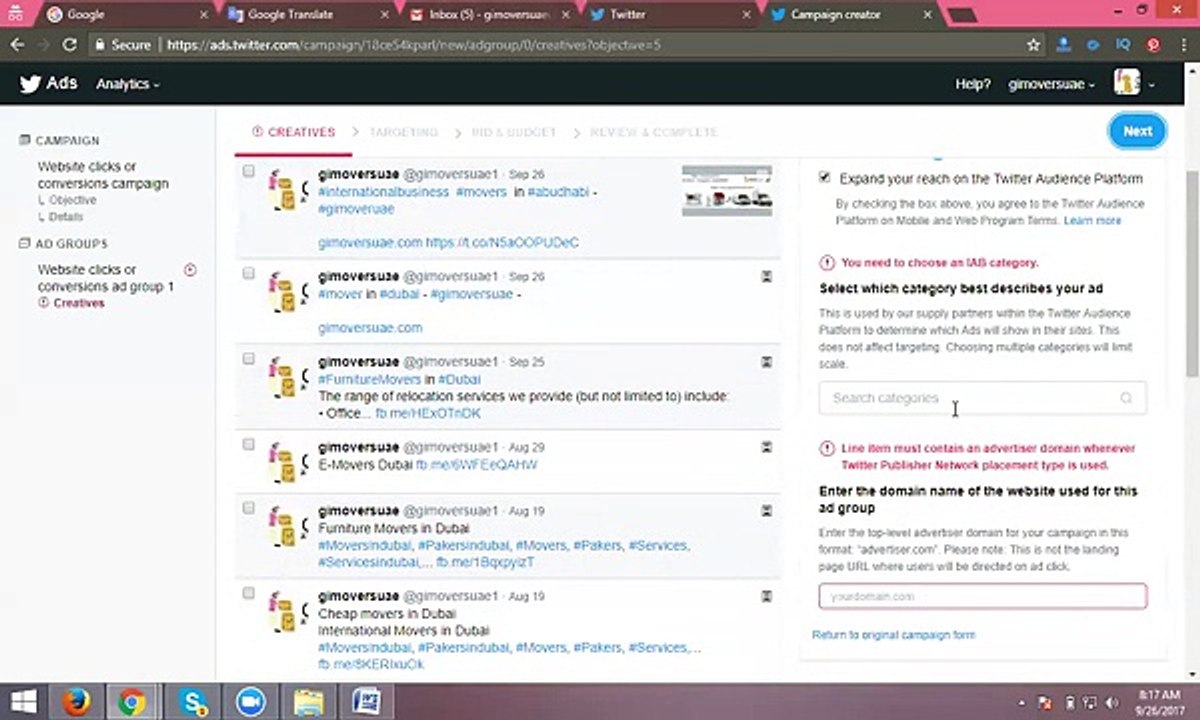Click in the Search categories field
Screen dimensions: 1200x720
pyautogui.click(x=982, y=398)
